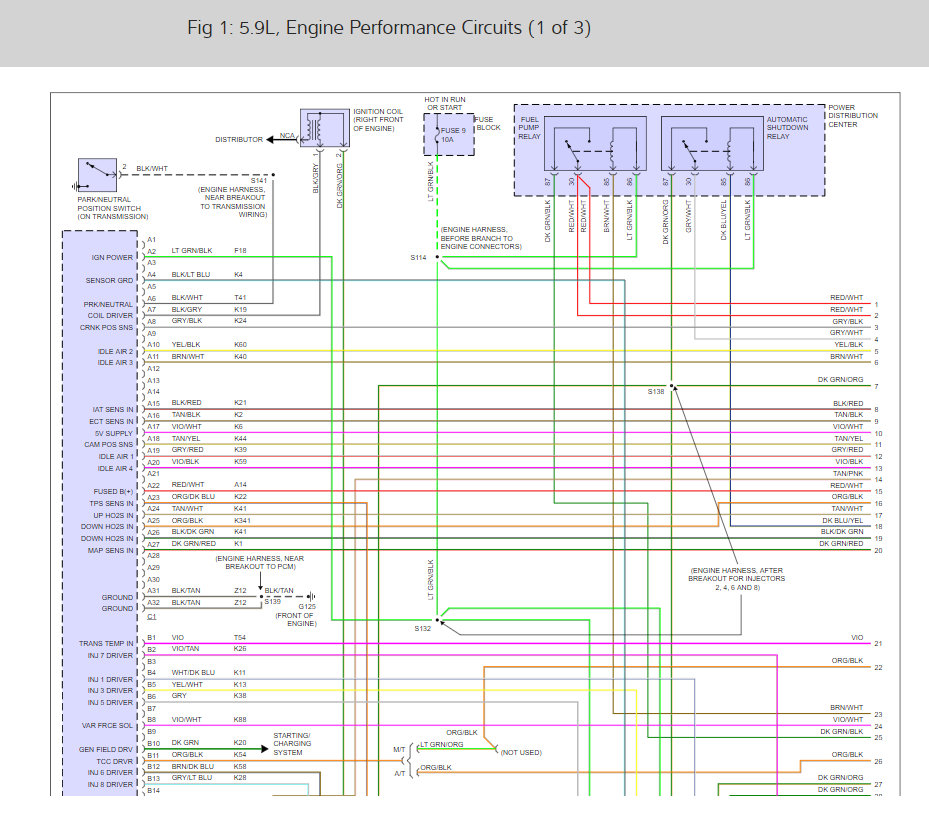The width and height of the screenshot is (929, 828).
Task: Click the 'INJ 5 DRIVER' label
Action: point(110,702)
